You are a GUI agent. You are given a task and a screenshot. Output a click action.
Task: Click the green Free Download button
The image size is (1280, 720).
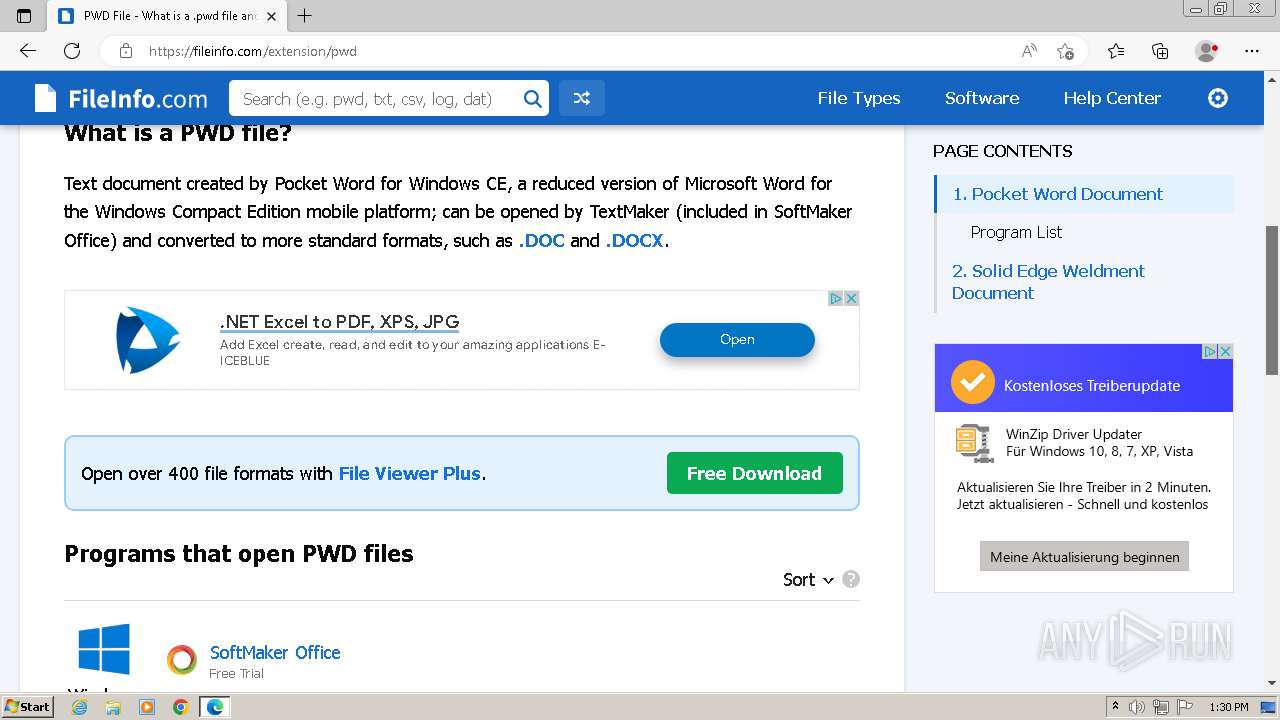click(x=755, y=474)
